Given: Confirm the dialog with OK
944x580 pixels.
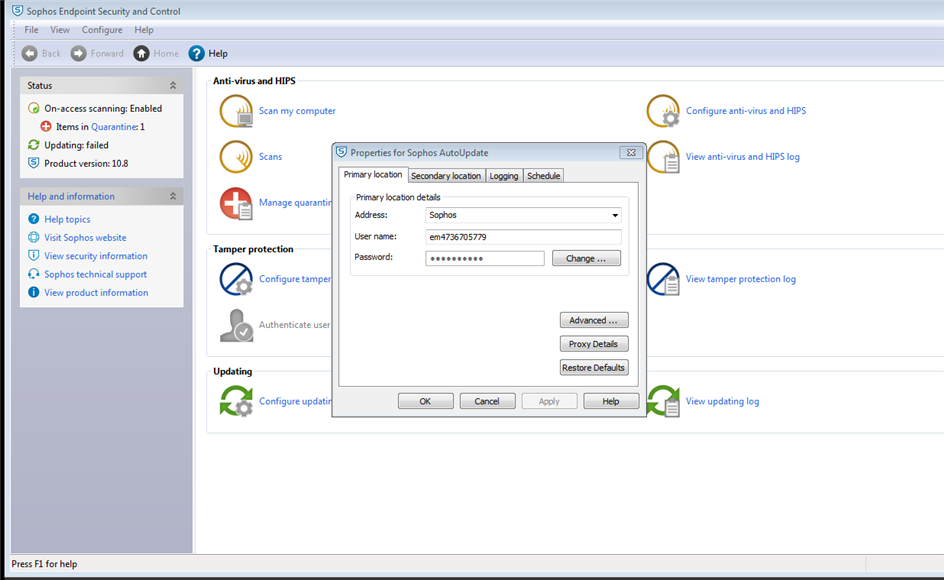Looking at the screenshot, I should point(426,401).
